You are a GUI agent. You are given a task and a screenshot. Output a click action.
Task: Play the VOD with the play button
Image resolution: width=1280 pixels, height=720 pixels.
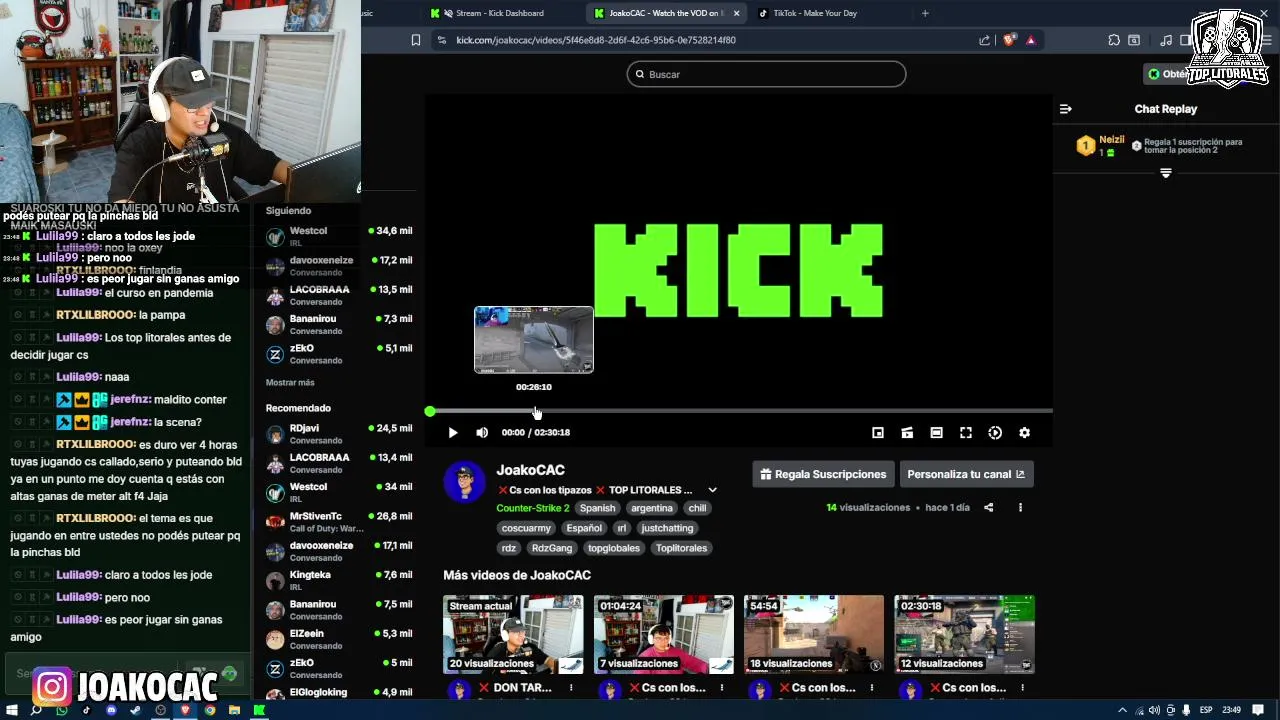coord(453,433)
